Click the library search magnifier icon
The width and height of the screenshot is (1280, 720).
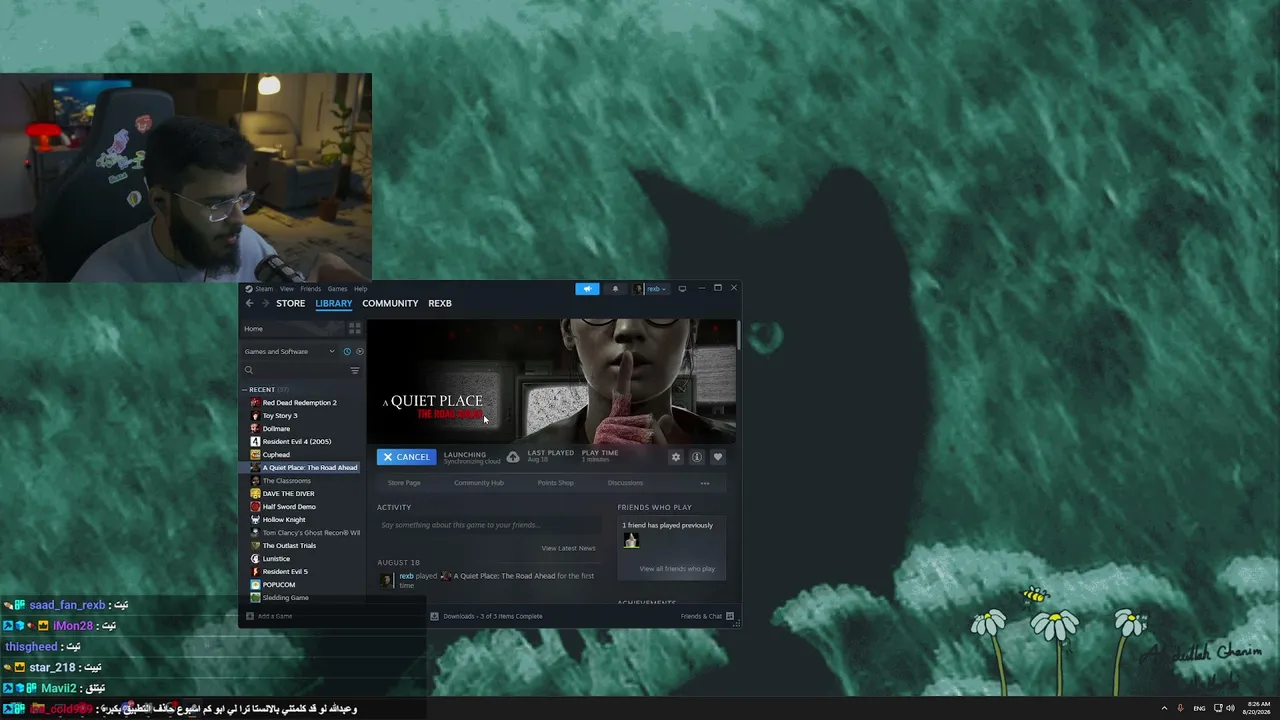(x=249, y=370)
